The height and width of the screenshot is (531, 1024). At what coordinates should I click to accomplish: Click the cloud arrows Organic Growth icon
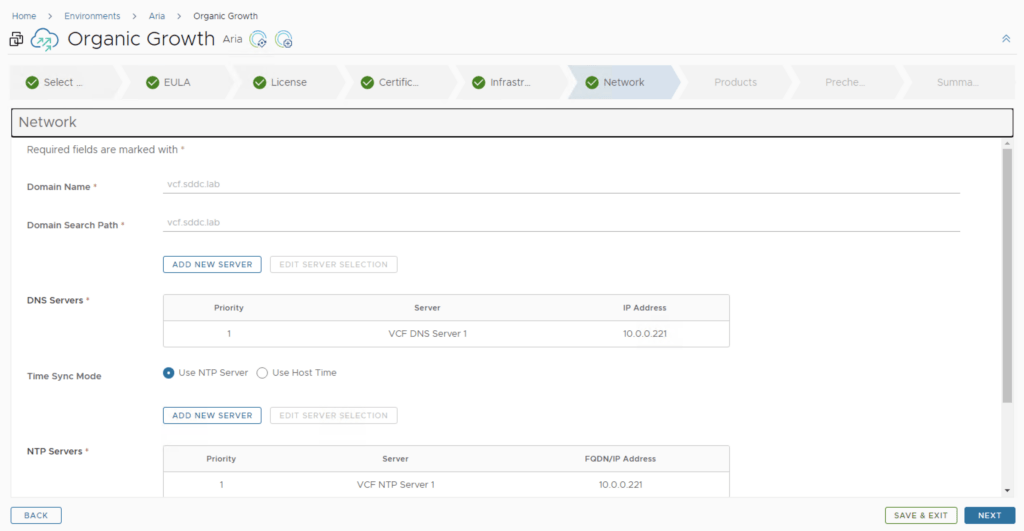click(45, 40)
